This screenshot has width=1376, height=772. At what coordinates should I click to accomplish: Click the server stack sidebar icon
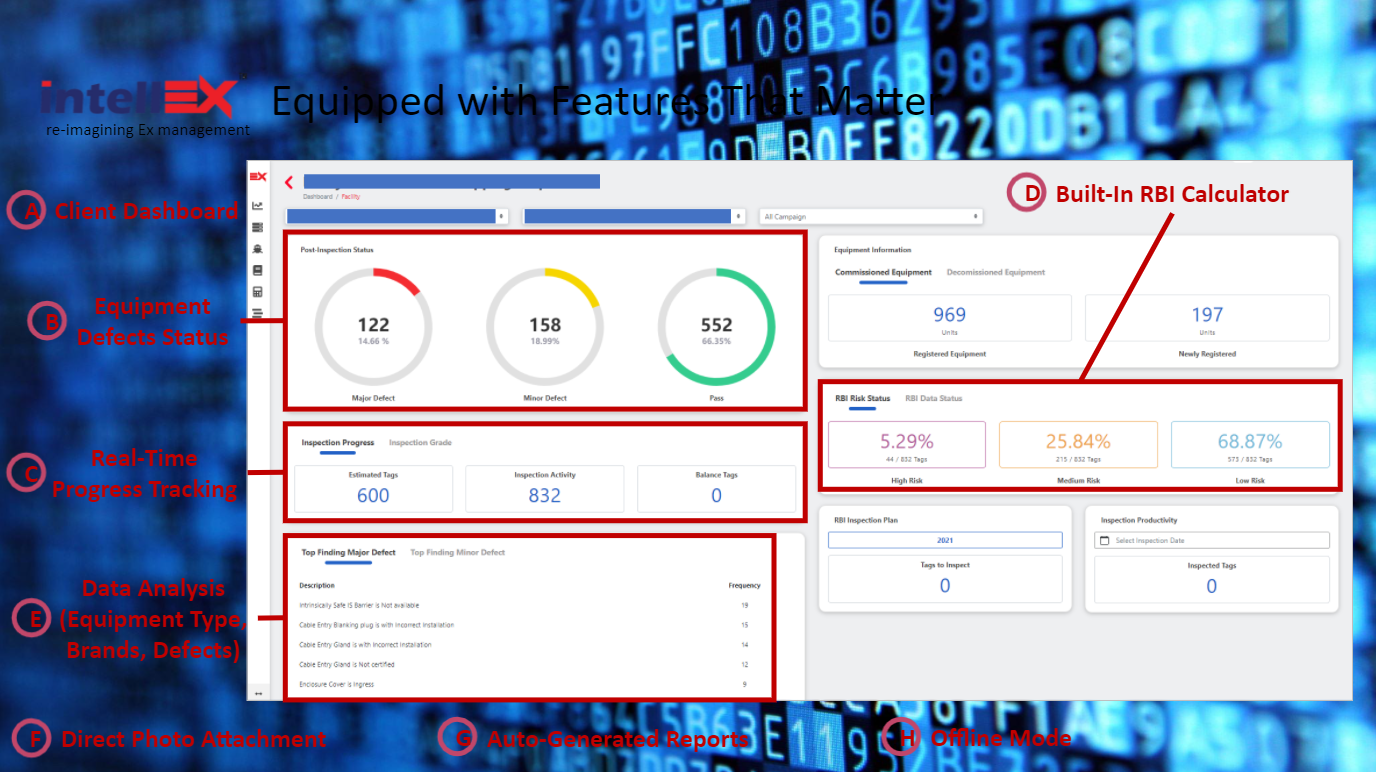258,228
